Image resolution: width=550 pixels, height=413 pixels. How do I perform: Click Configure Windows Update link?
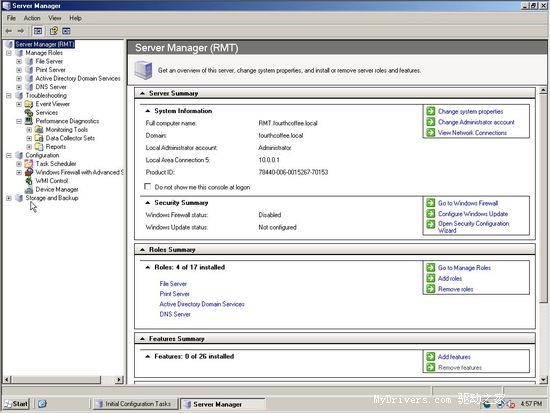tap(473, 214)
